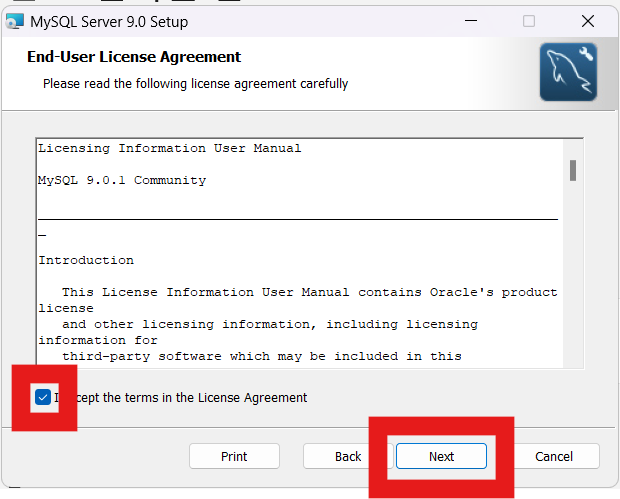This screenshot has width=620, height=499.
Task: Close the MySQL Server 9.0 Setup window
Action: [588, 21]
